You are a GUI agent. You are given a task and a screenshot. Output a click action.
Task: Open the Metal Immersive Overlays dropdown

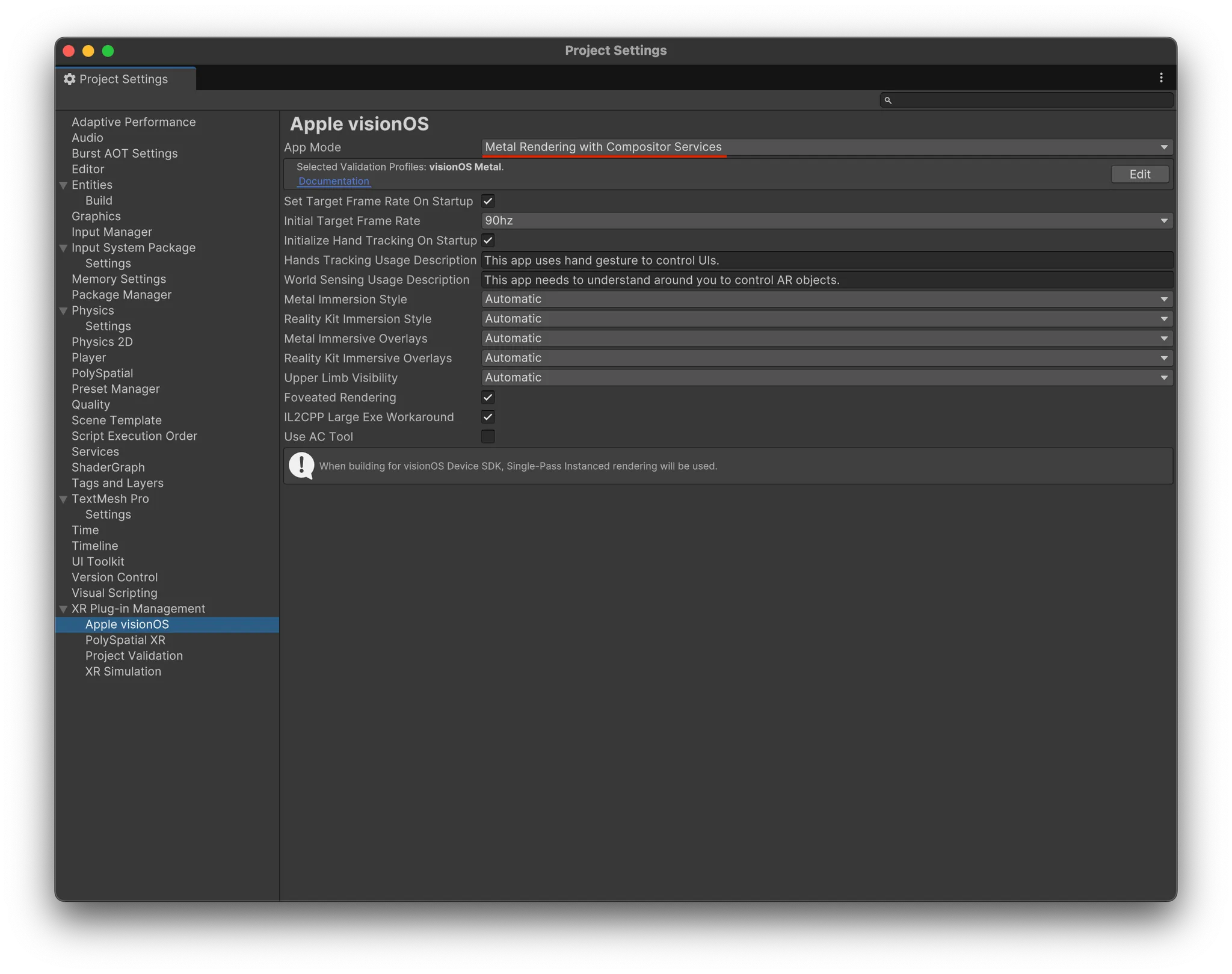point(827,339)
